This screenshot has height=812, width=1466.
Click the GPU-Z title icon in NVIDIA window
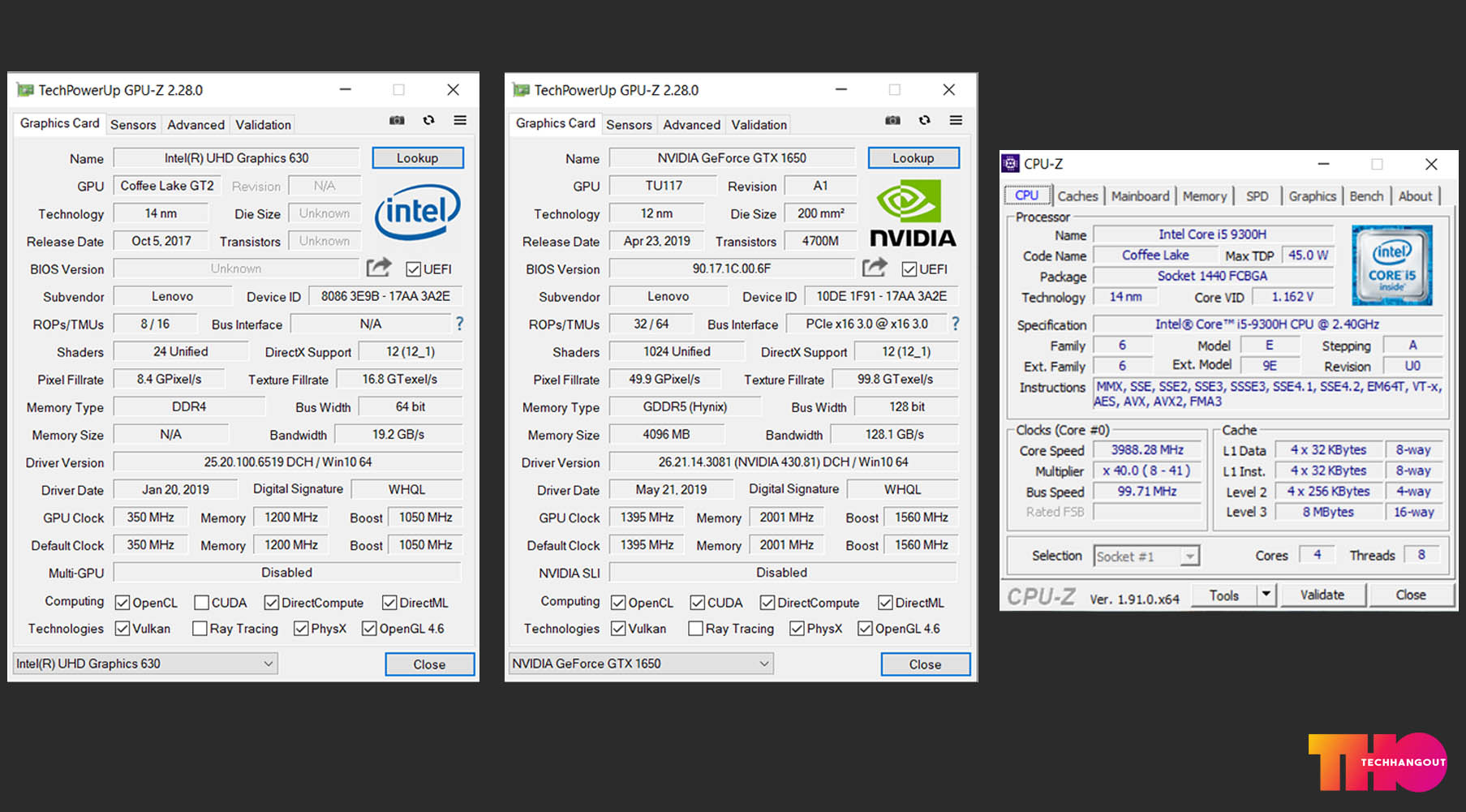[x=521, y=90]
